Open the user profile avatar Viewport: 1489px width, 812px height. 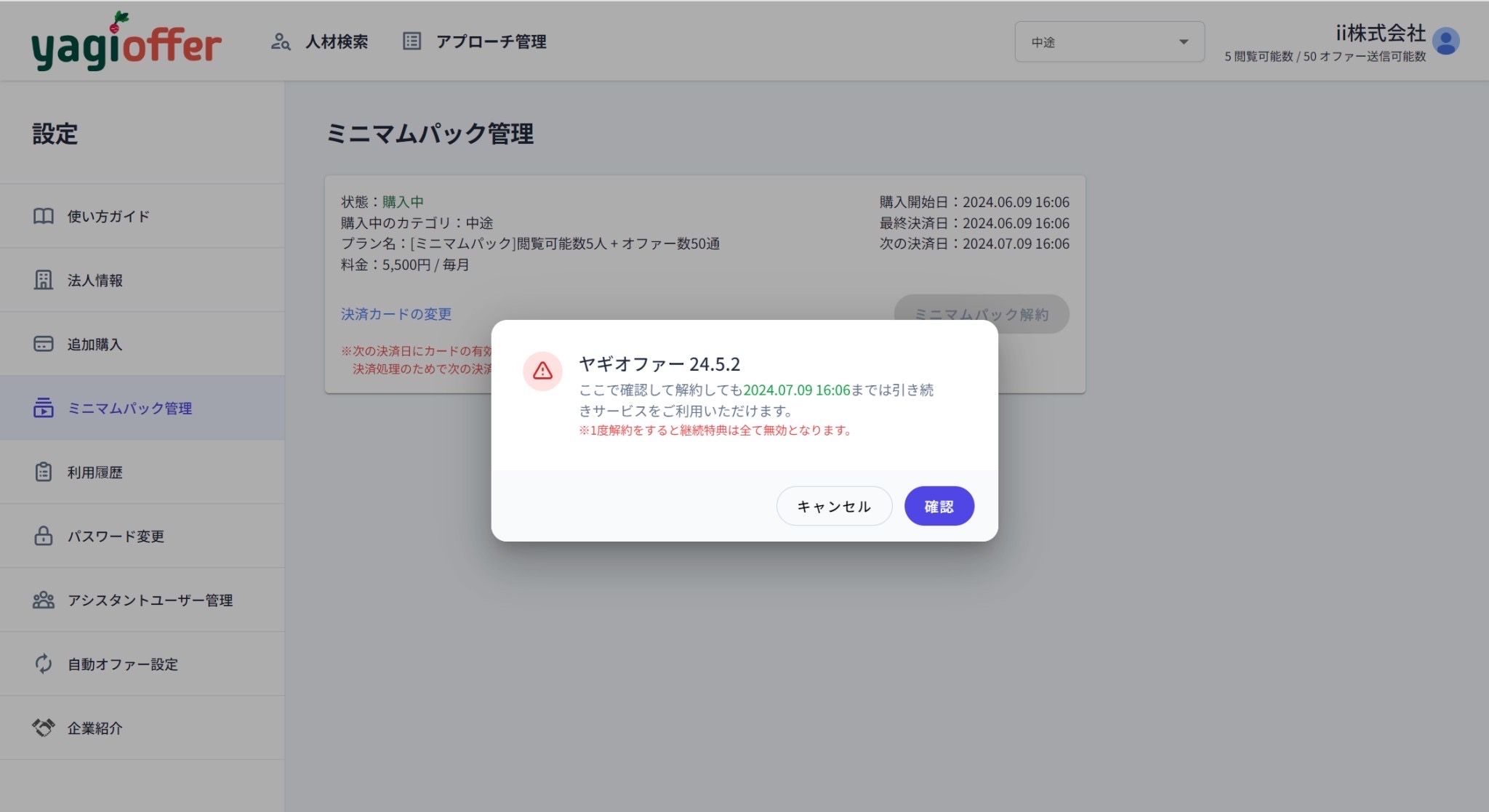pos(1445,41)
